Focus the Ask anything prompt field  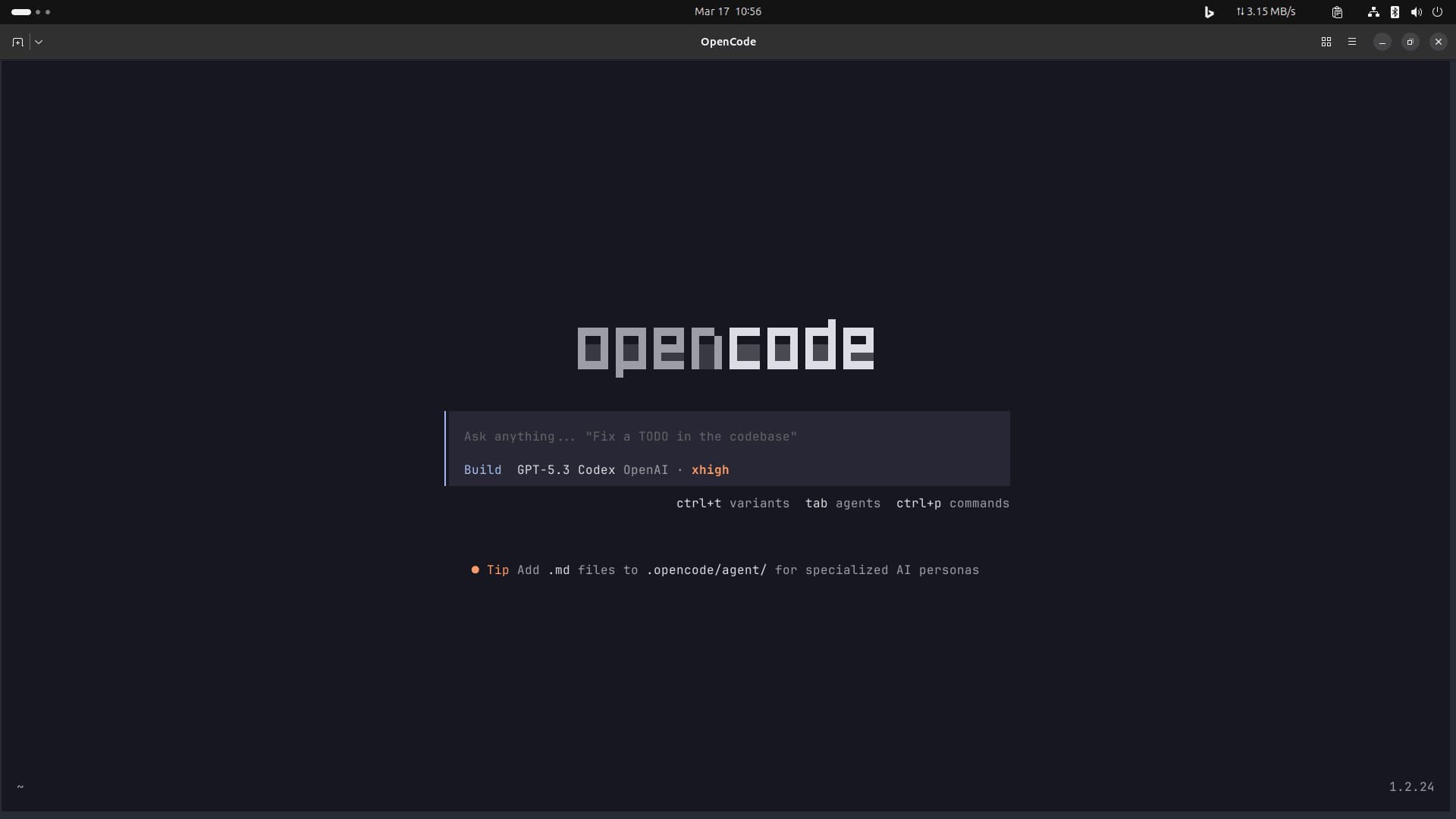tap(629, 437)
